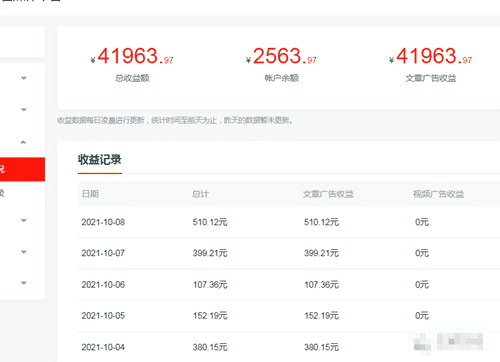The width and height of the screenshot is (500, 362).
Task: Click the 总收益额 ¥41963.97 figure
Action: tap(132, 56)
